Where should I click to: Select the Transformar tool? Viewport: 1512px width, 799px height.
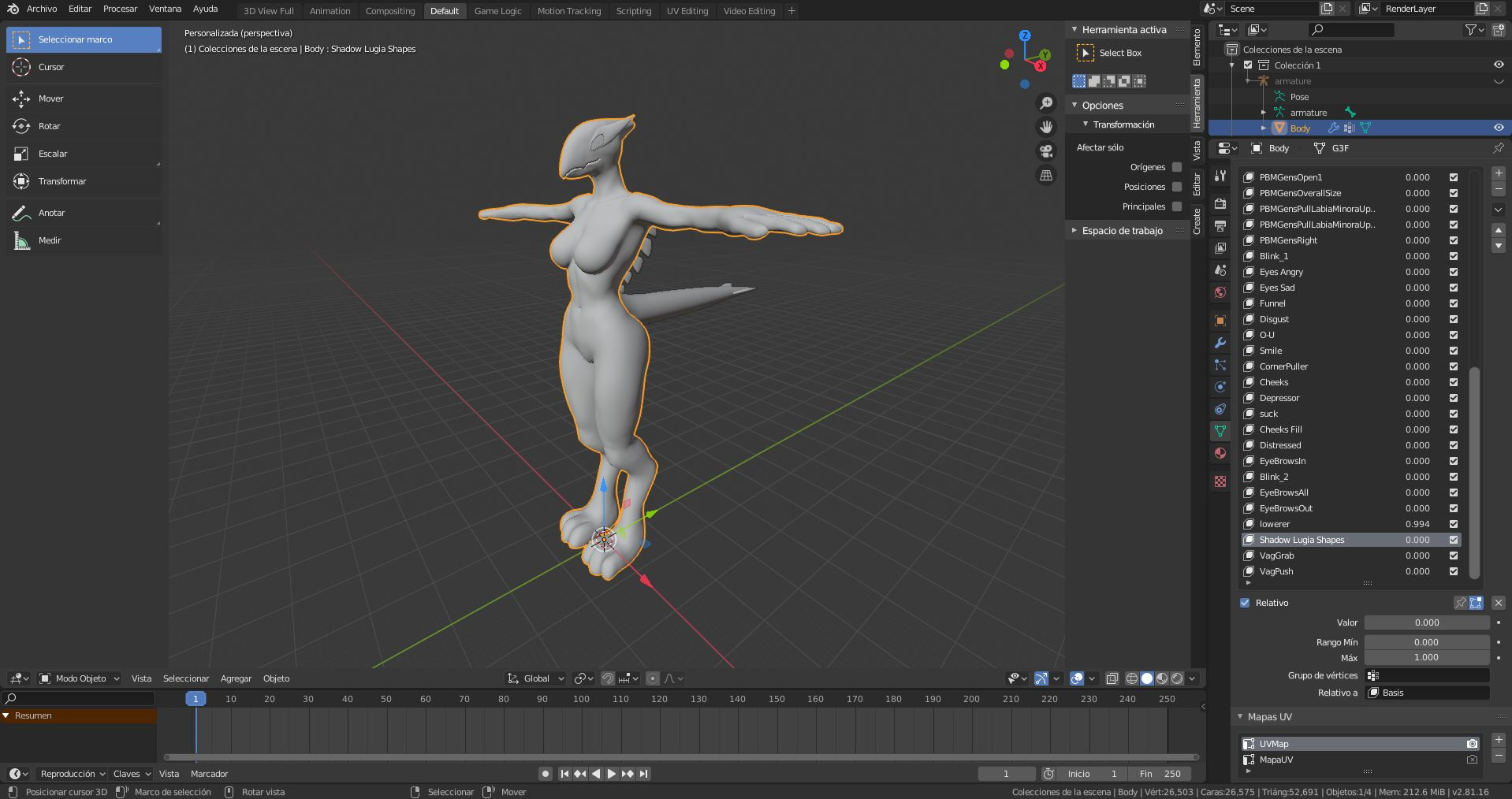tap(84, 181)
